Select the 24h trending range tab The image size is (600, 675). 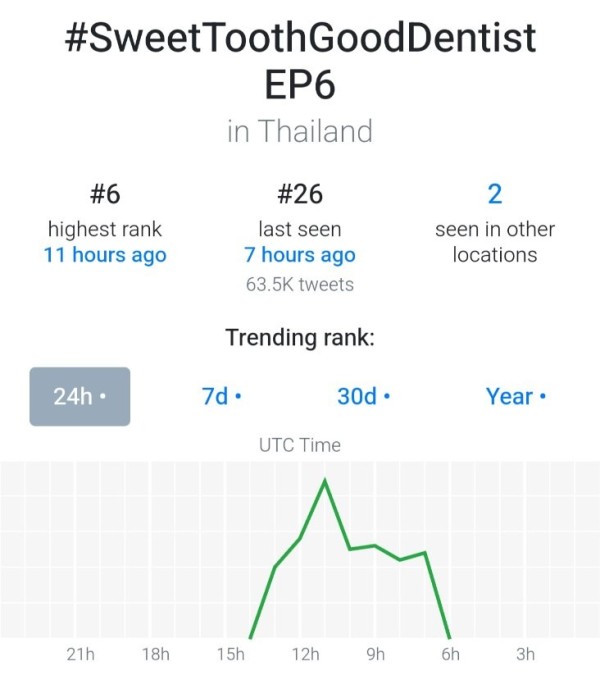[80, 396]
